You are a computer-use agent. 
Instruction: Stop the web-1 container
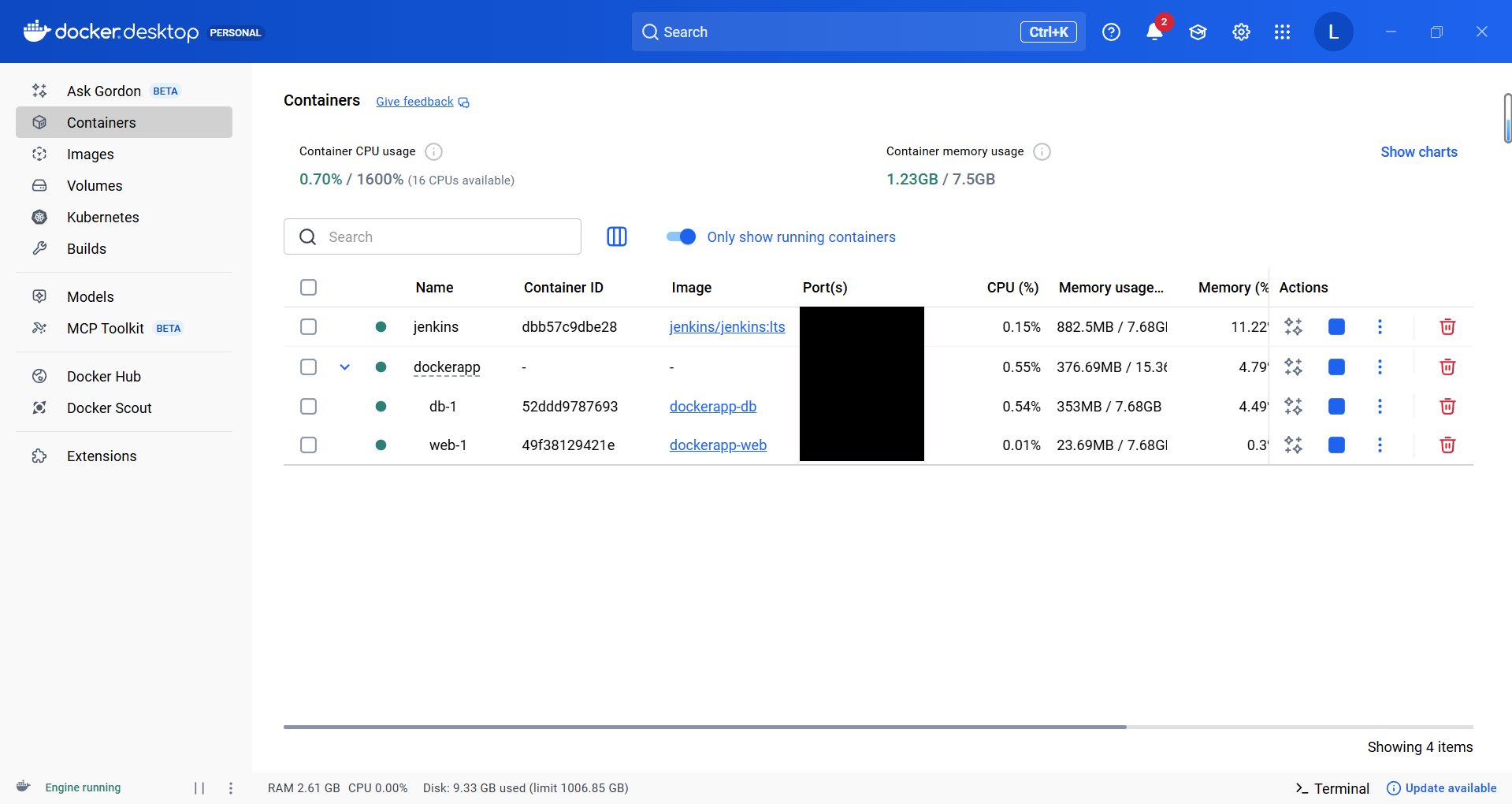(x=1336, y=445)
